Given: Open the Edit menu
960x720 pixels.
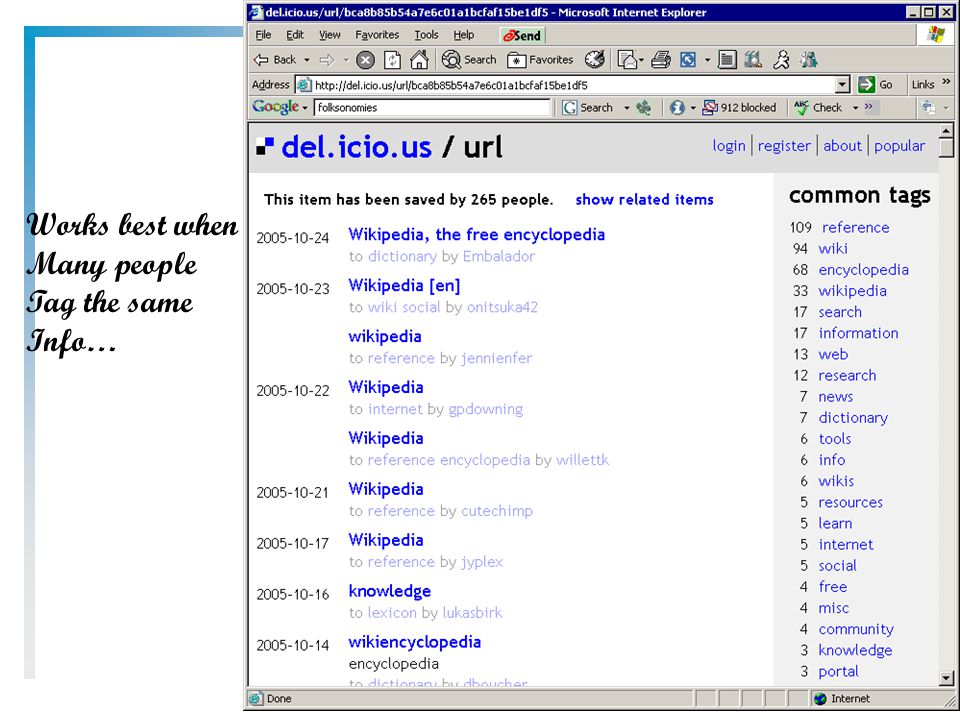Looking at the screenshot, I should tap(294, 35).
